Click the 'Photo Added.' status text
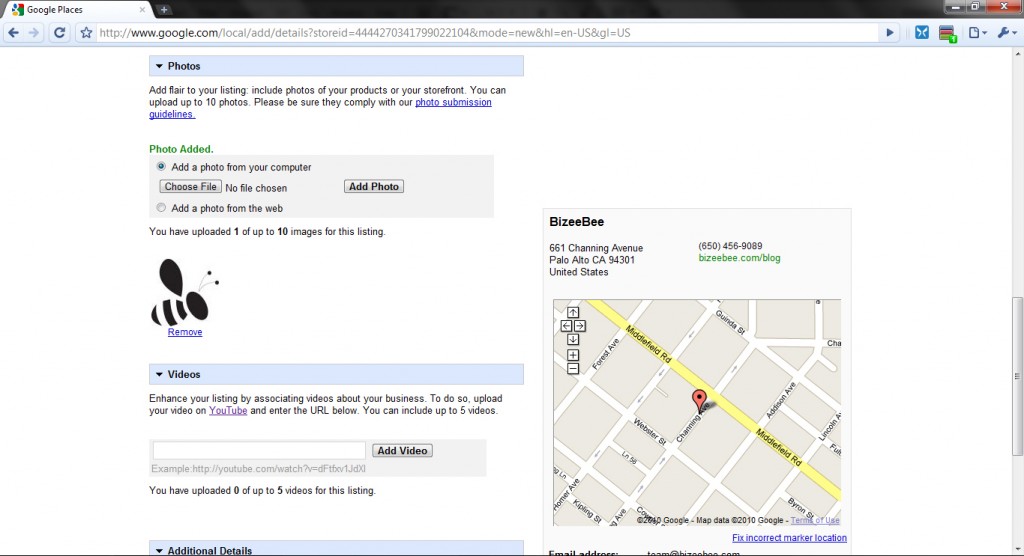 click(x=181, y=149)
